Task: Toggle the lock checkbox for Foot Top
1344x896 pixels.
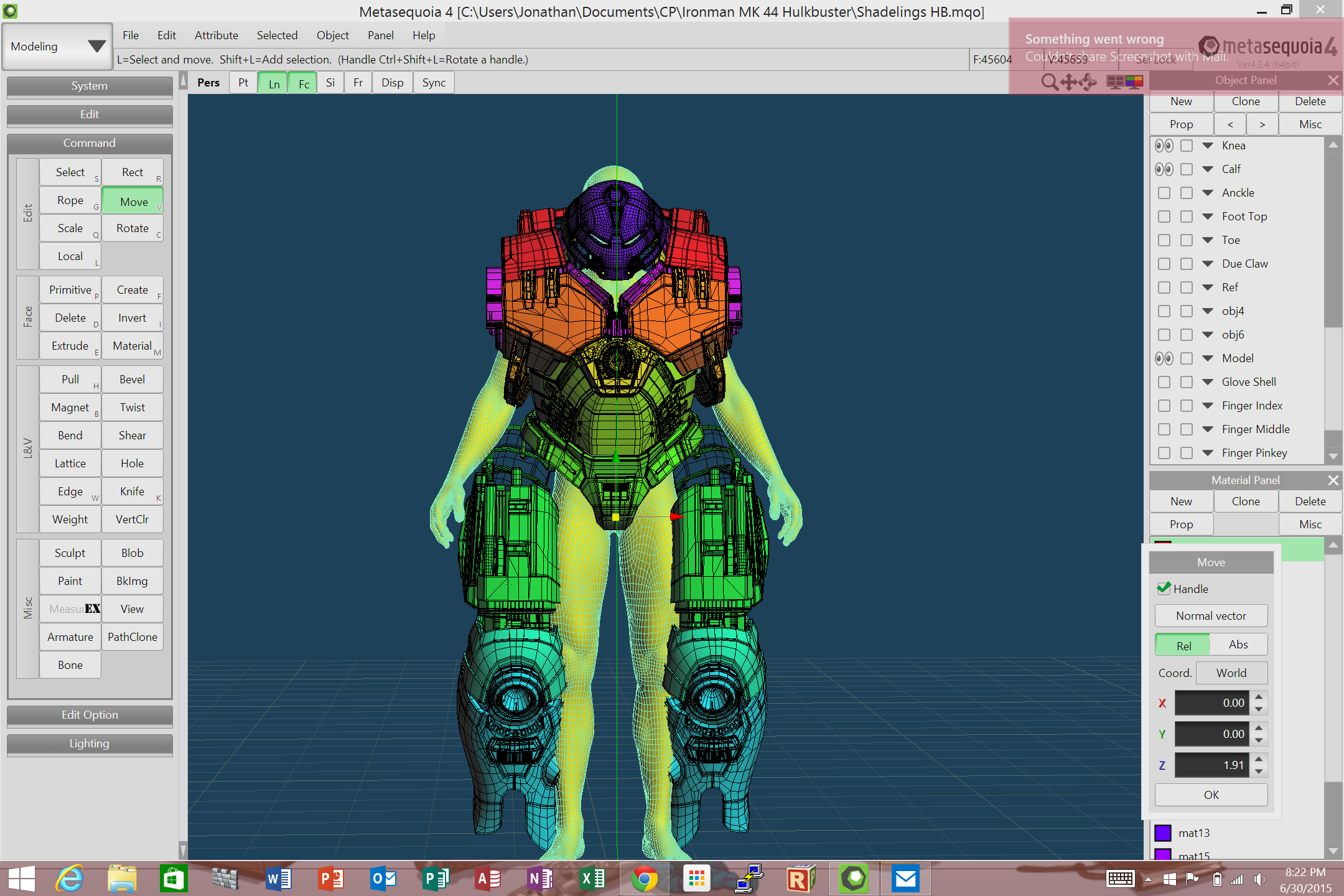Action: click(1187, 217)
